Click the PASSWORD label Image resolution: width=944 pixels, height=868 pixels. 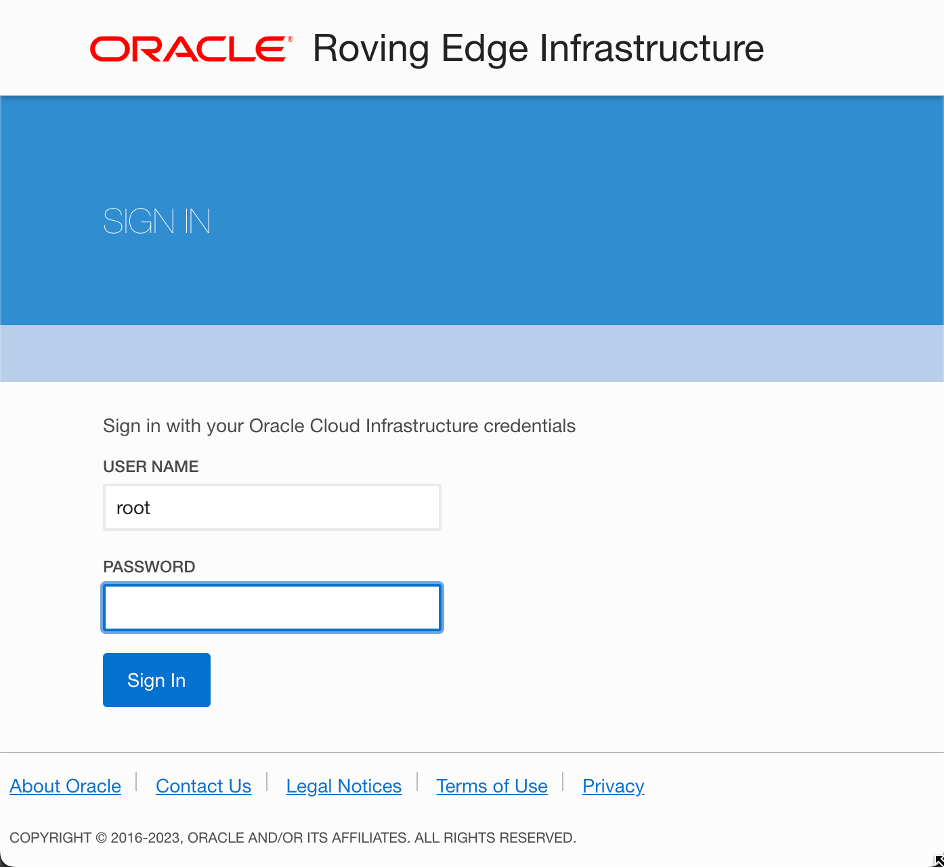(148, 566)
